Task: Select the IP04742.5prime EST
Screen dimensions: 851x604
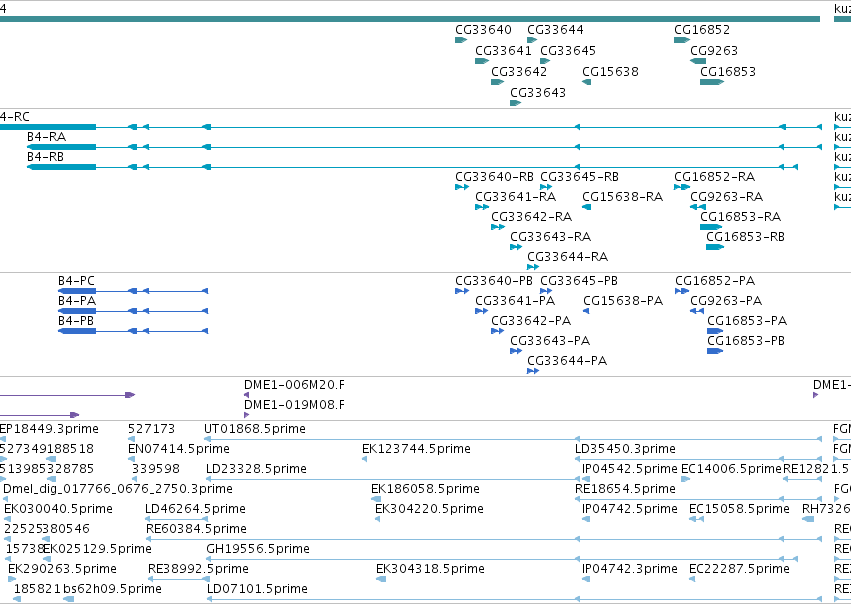Action: click(x=586, y=519)
